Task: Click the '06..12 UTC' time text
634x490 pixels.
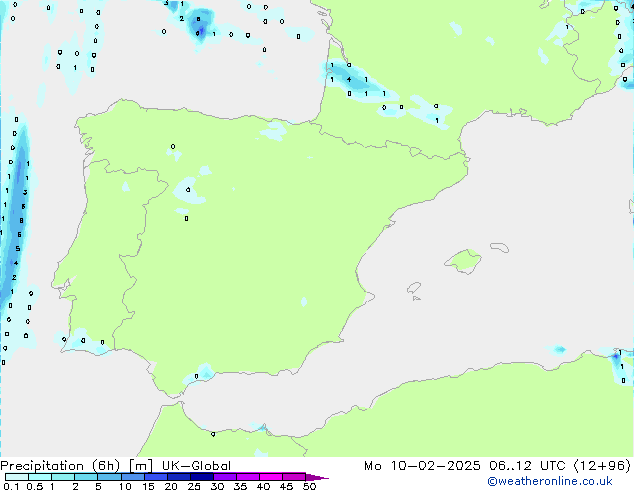Action: (x=527, y=466)
